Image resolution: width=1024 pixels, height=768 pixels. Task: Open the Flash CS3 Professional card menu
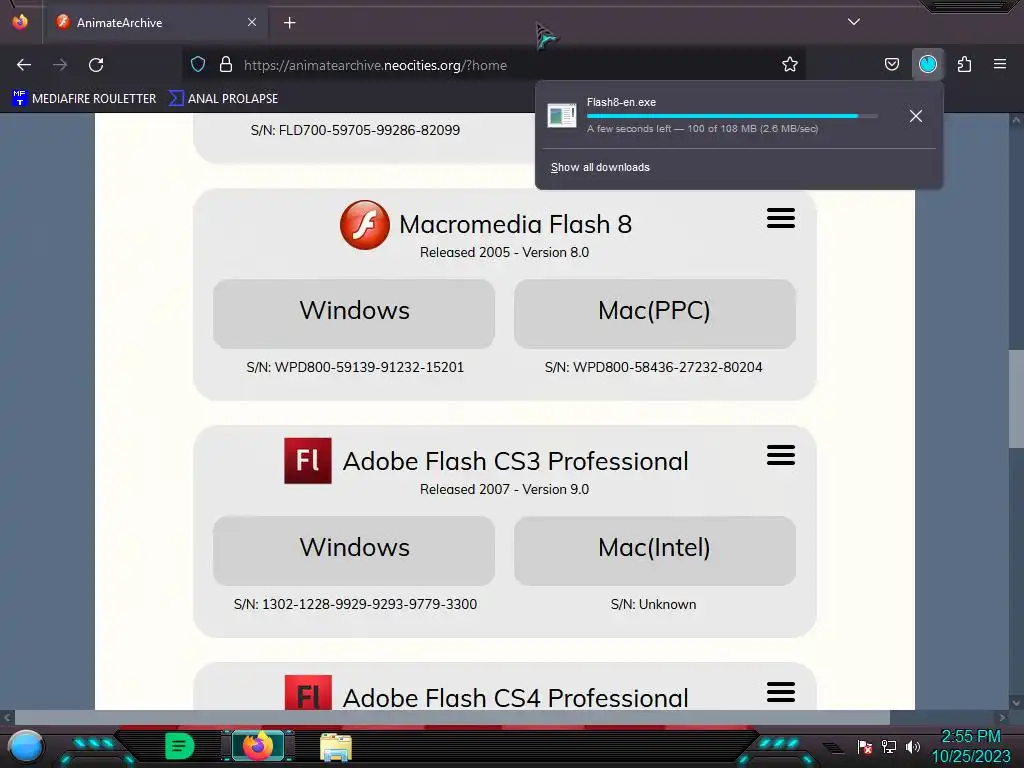(780, 455)
